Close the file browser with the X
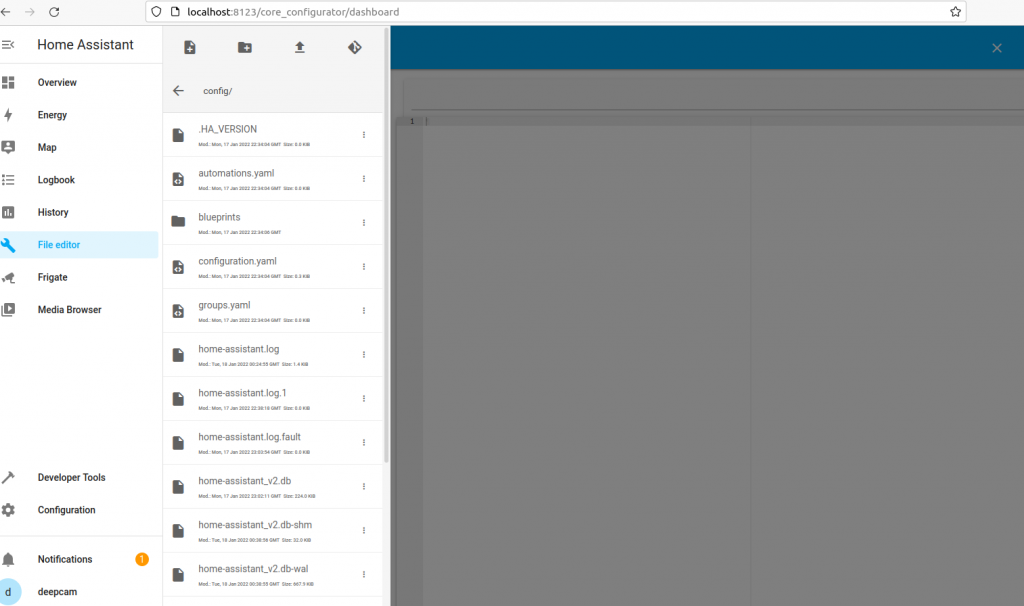Viewport: 1024px width, 606px height. point(997,48)
